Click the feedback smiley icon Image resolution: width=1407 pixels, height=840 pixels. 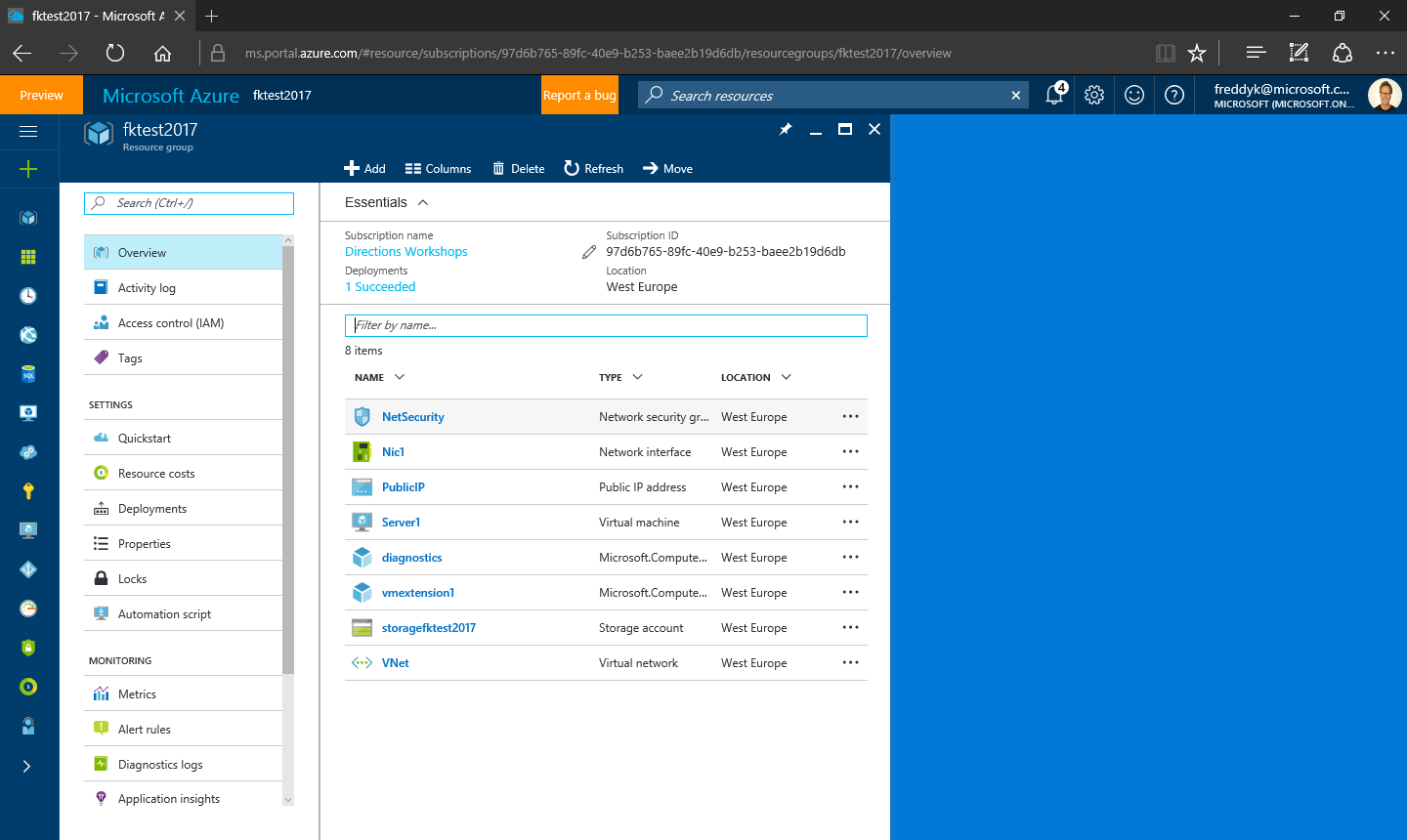click(x=1134, y=95)
